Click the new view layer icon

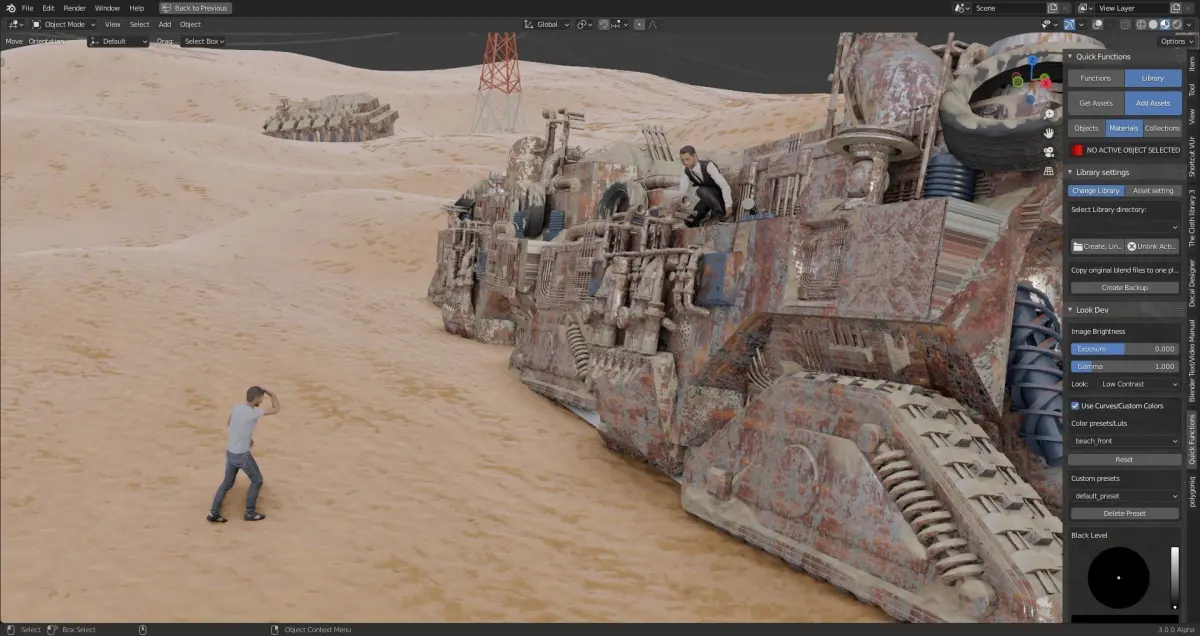tap(1178, 8)
